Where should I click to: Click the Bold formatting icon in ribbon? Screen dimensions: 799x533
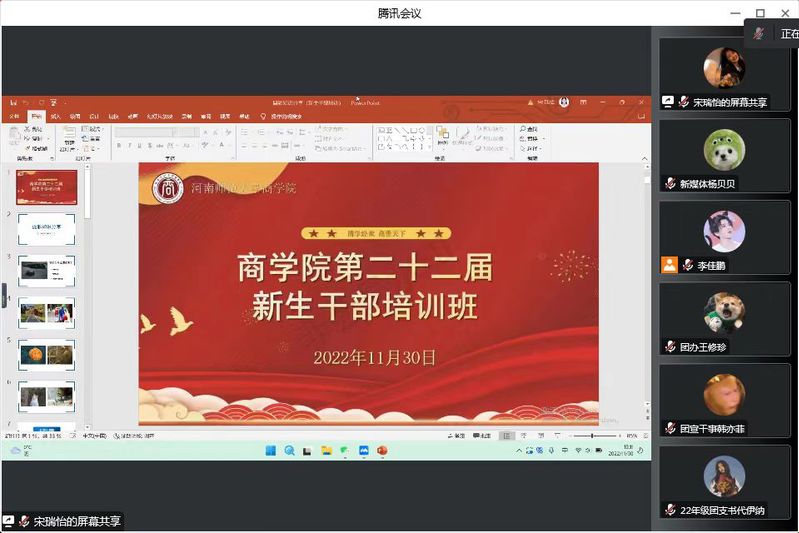(x=119, y=145)
